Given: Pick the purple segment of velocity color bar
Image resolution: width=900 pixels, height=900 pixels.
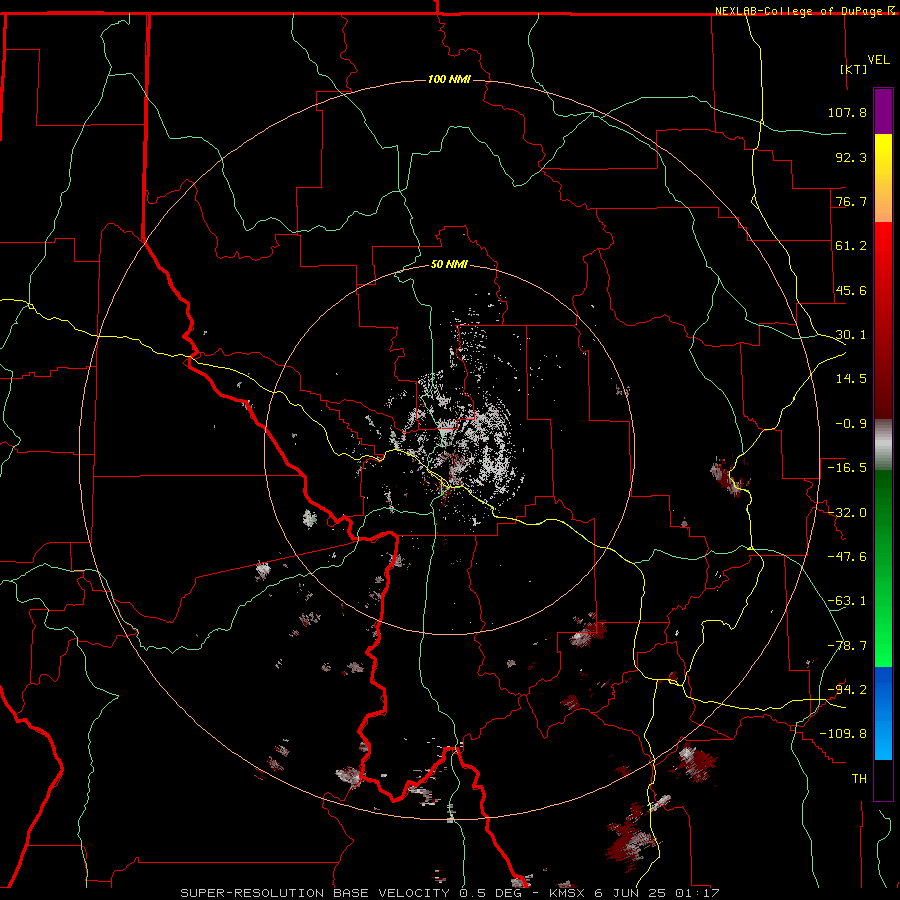Looking at the screenshot, I should coord(883,111).
